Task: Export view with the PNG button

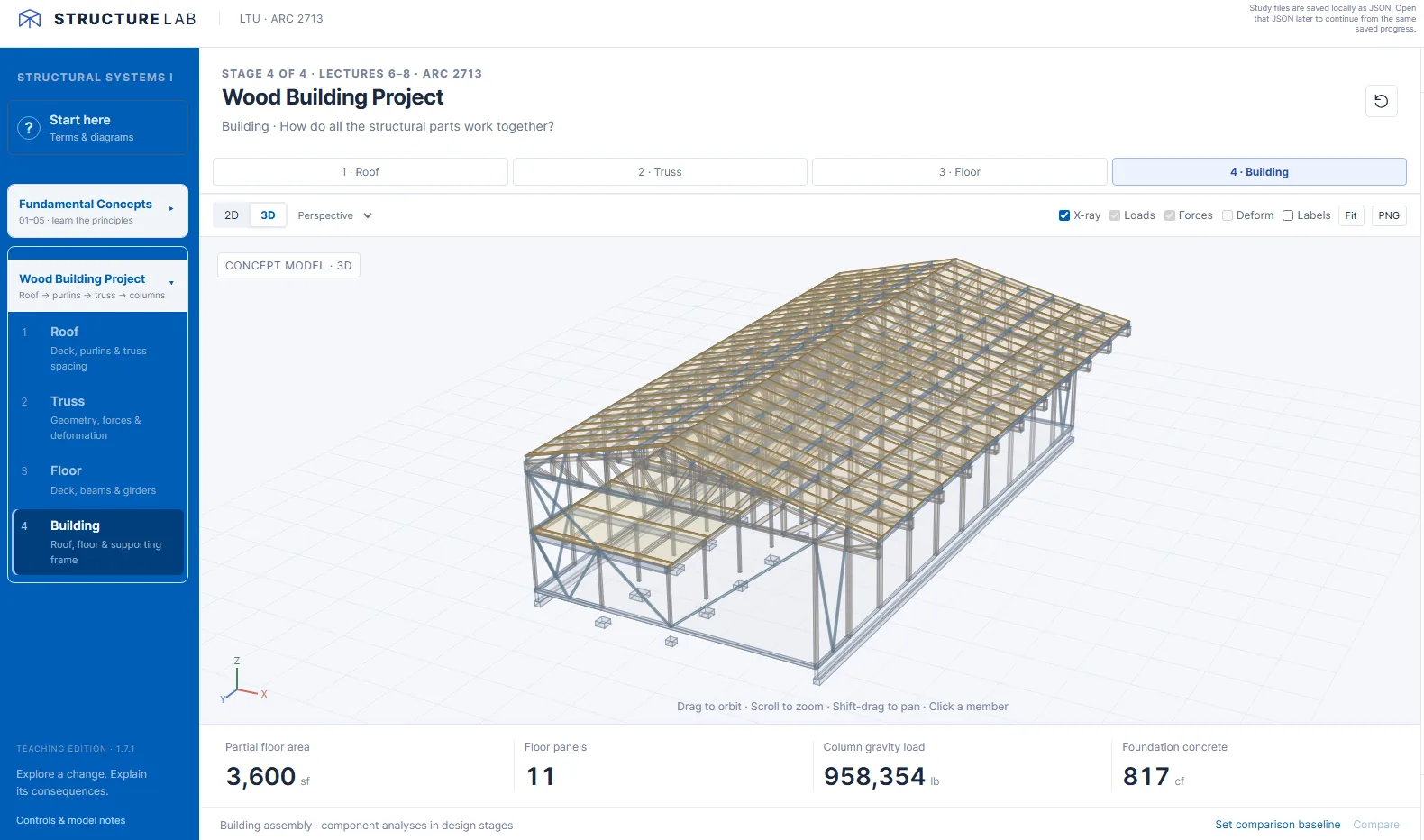Action: pyautogui.click(x=1389, y=215)
